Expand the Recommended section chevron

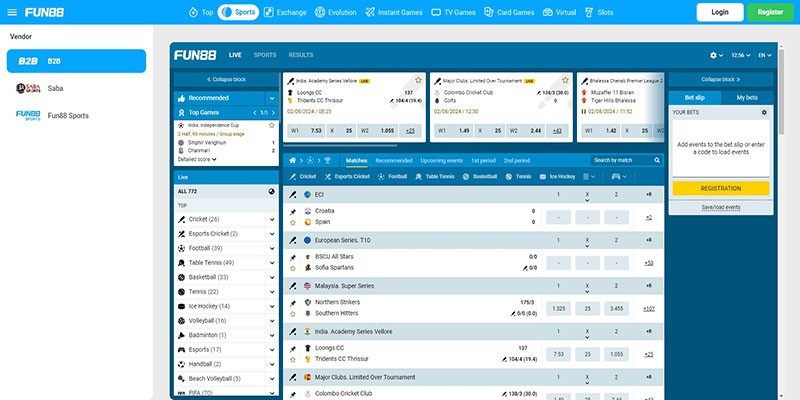(272, 98)
